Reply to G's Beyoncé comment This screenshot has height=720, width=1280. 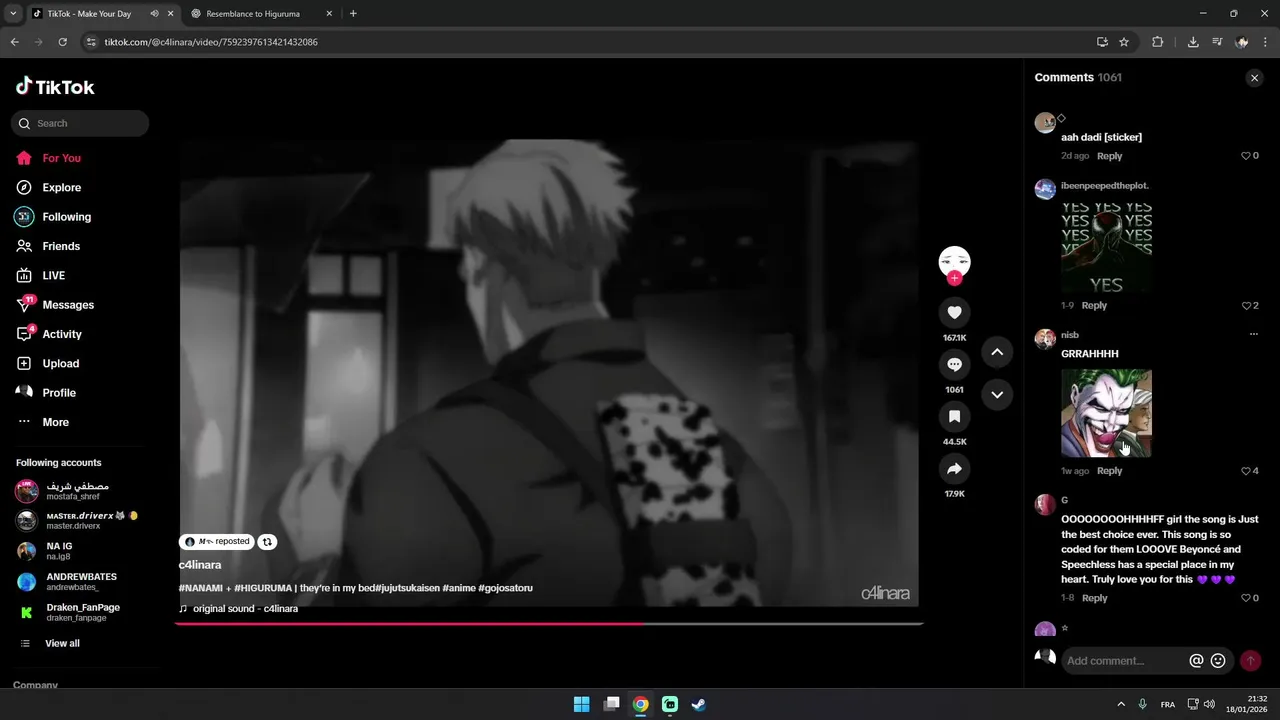pos(1094,598)
